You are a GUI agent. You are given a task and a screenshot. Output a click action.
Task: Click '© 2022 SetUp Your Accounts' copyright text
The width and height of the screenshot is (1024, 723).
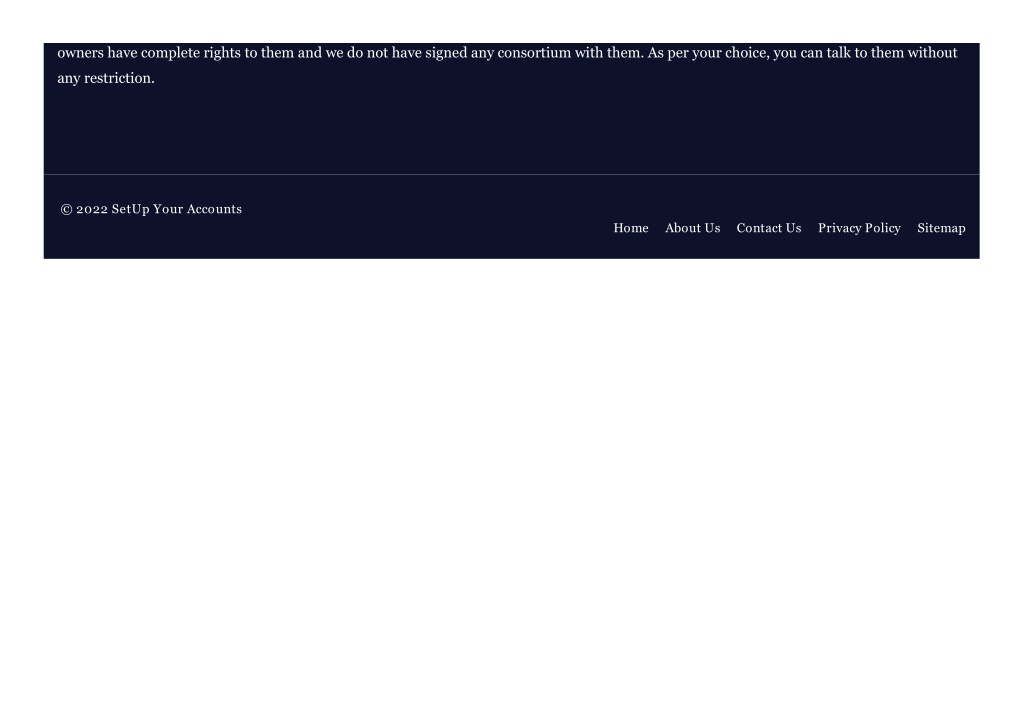tap(151, 209)
